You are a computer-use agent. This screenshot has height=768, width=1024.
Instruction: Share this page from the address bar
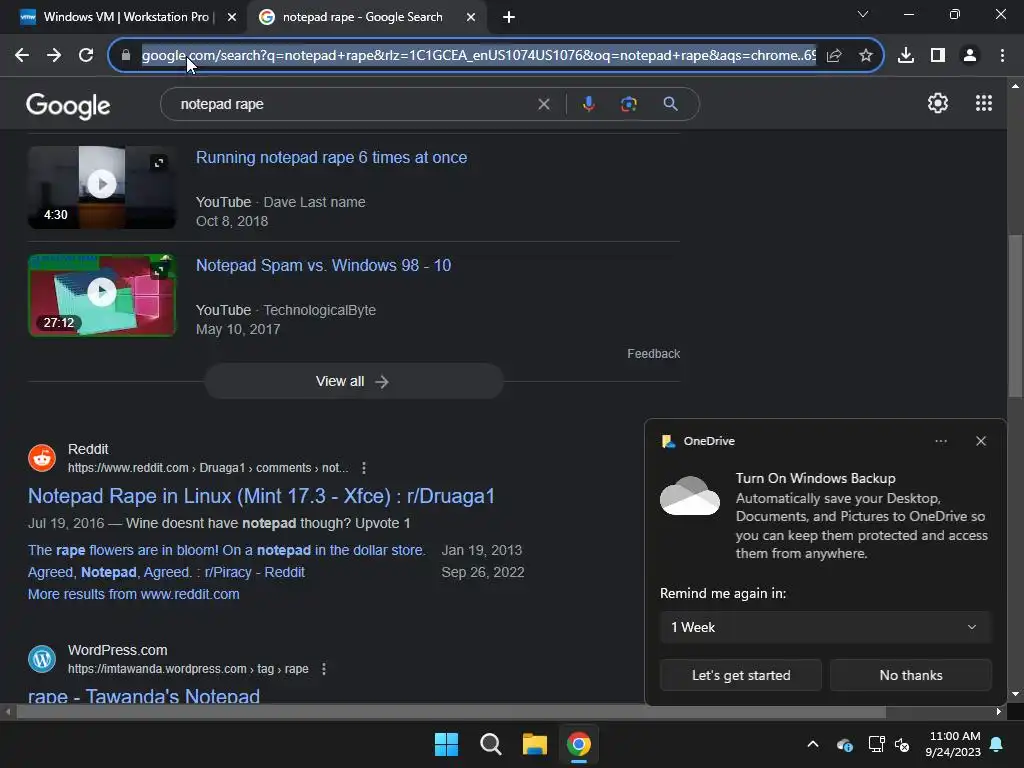pyautogui.click(x=834, y=56)
